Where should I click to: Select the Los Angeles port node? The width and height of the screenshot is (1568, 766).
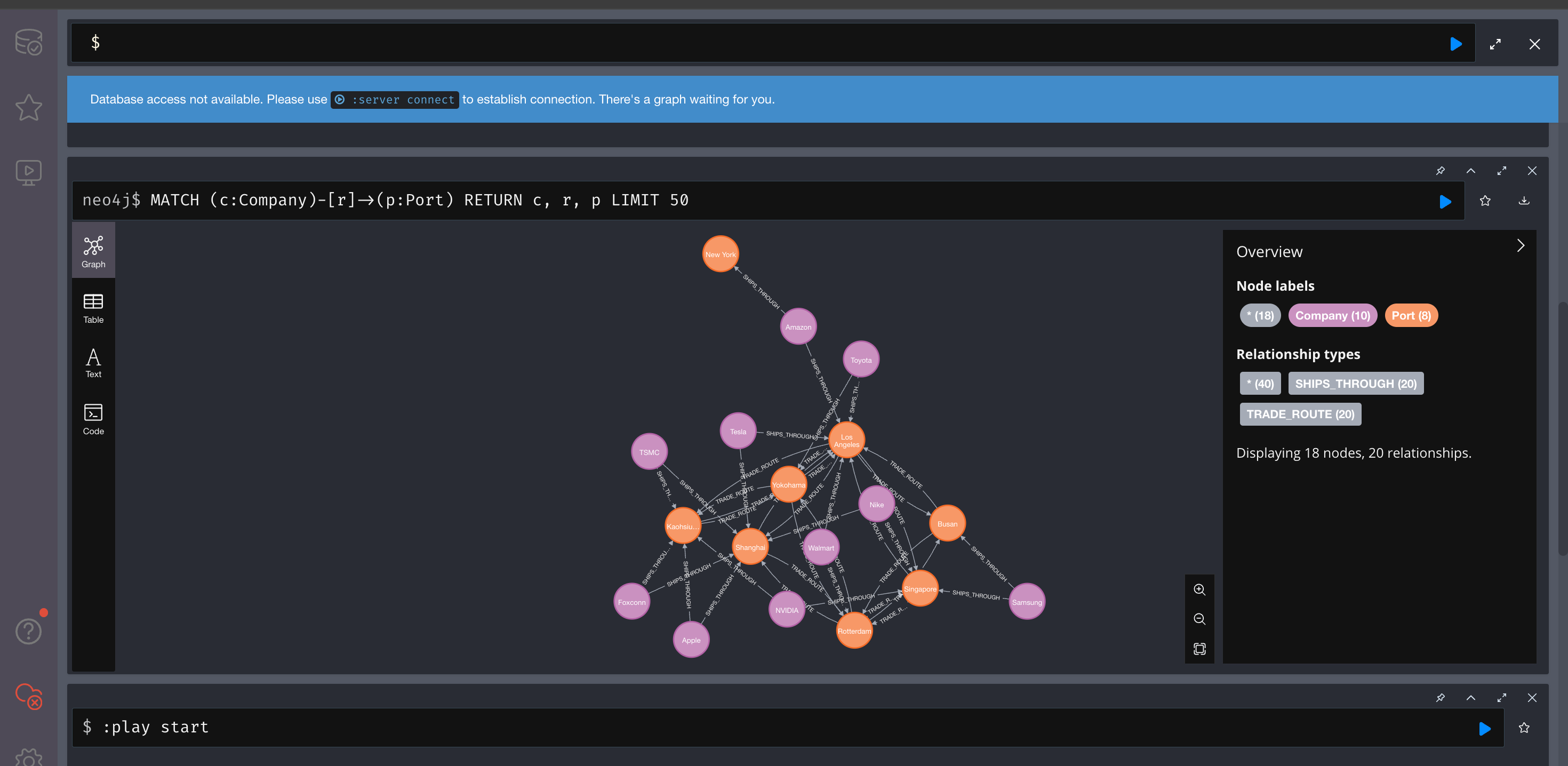847,440
